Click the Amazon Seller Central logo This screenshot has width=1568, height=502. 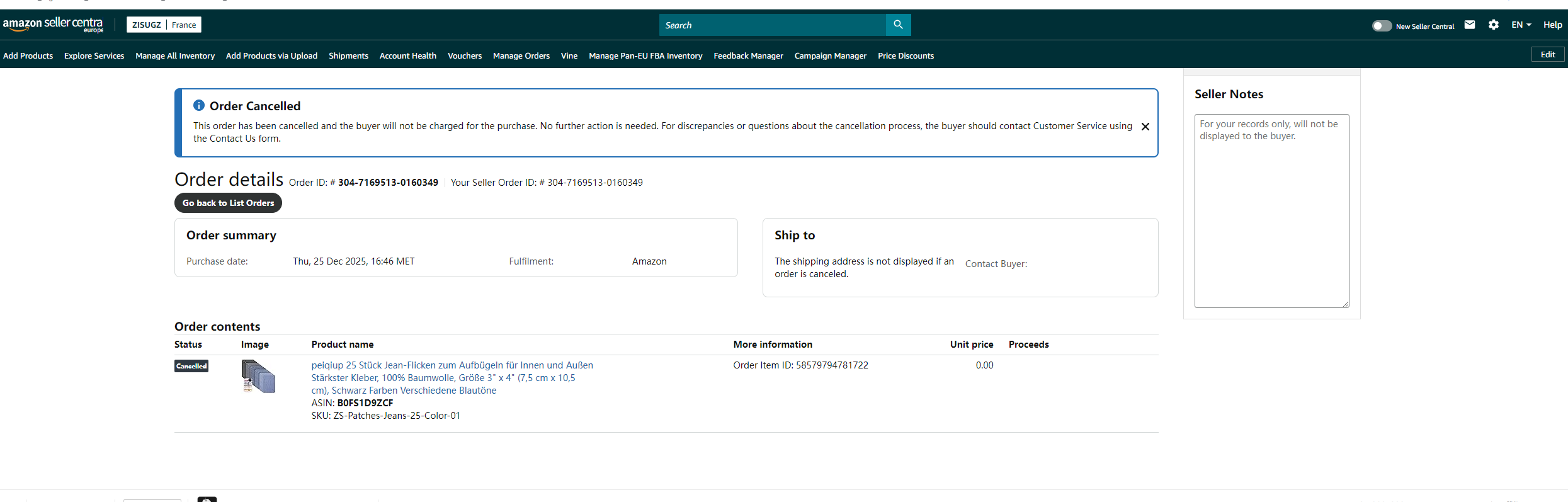pos(53,25)
